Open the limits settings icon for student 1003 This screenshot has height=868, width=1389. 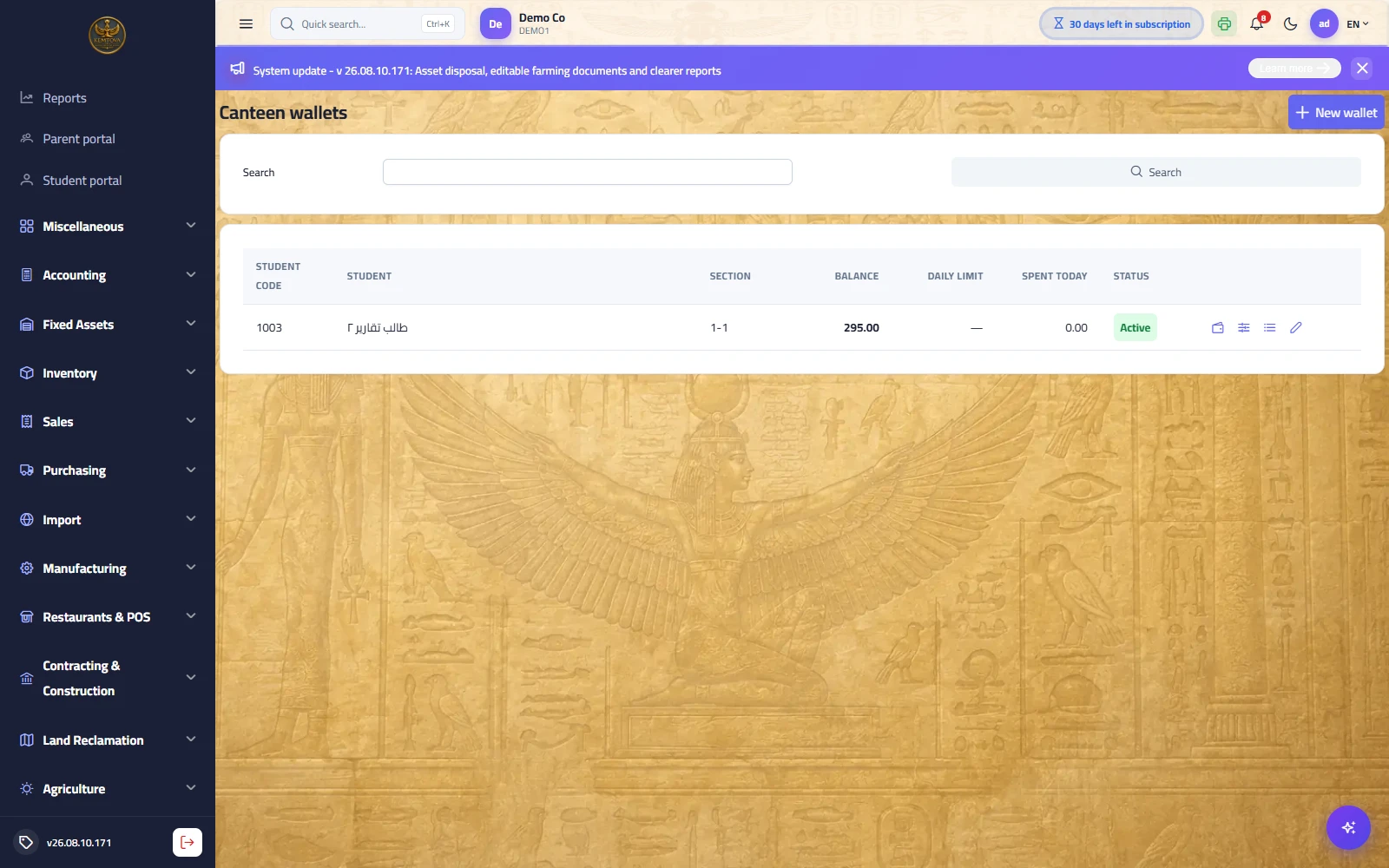tap(1244, 328)
